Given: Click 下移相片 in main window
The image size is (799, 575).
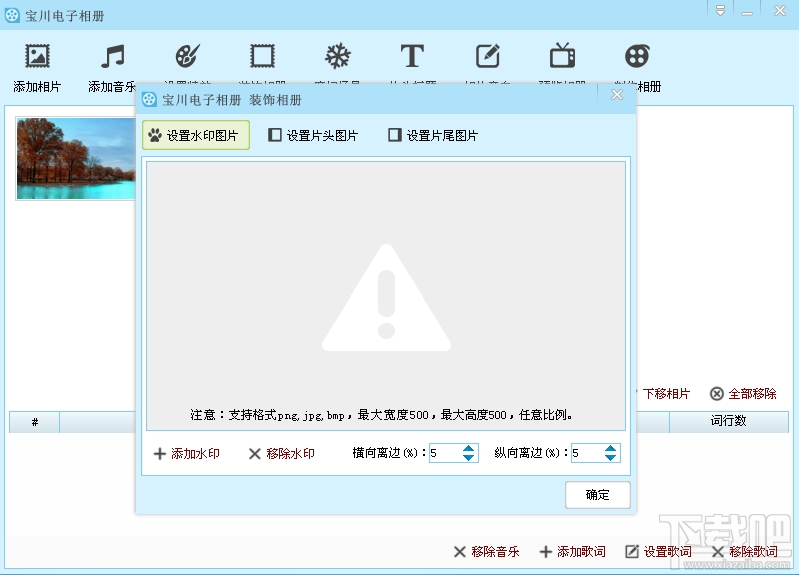Looking at the screenshot, I should tap(665, 394).
